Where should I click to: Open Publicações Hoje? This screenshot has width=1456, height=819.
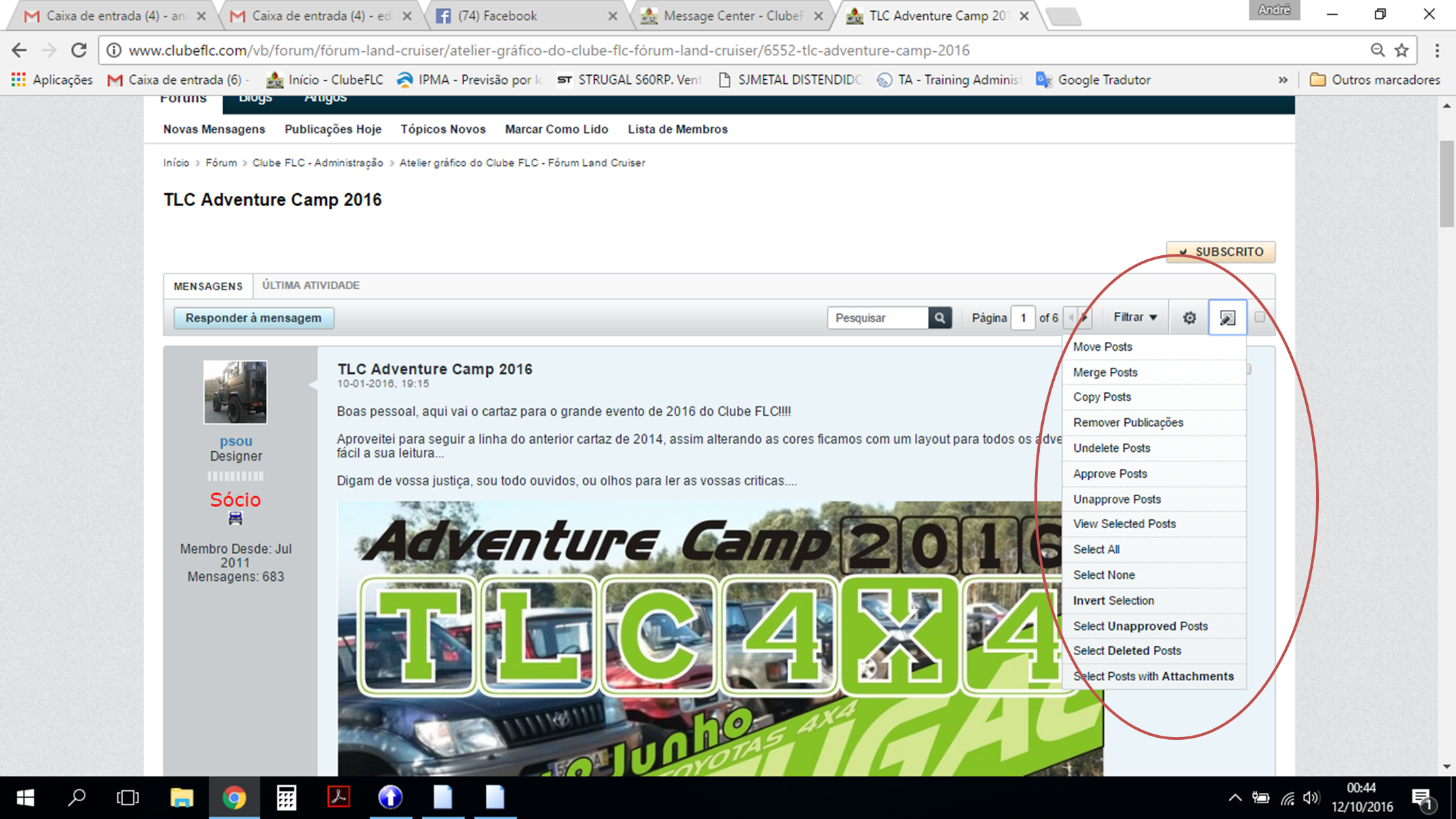(x=333, y=129)
